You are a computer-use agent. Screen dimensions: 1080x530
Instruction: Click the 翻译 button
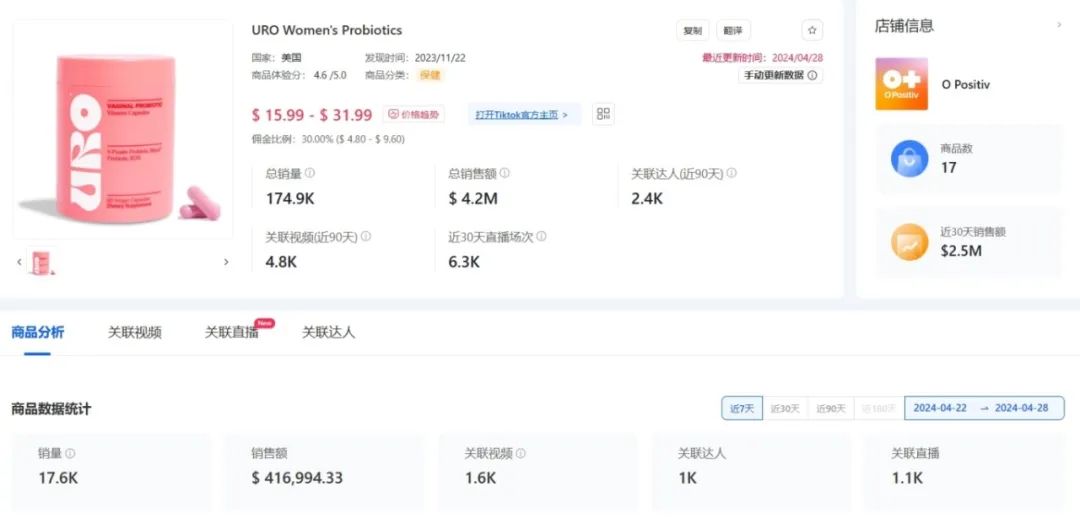[734, 30]
